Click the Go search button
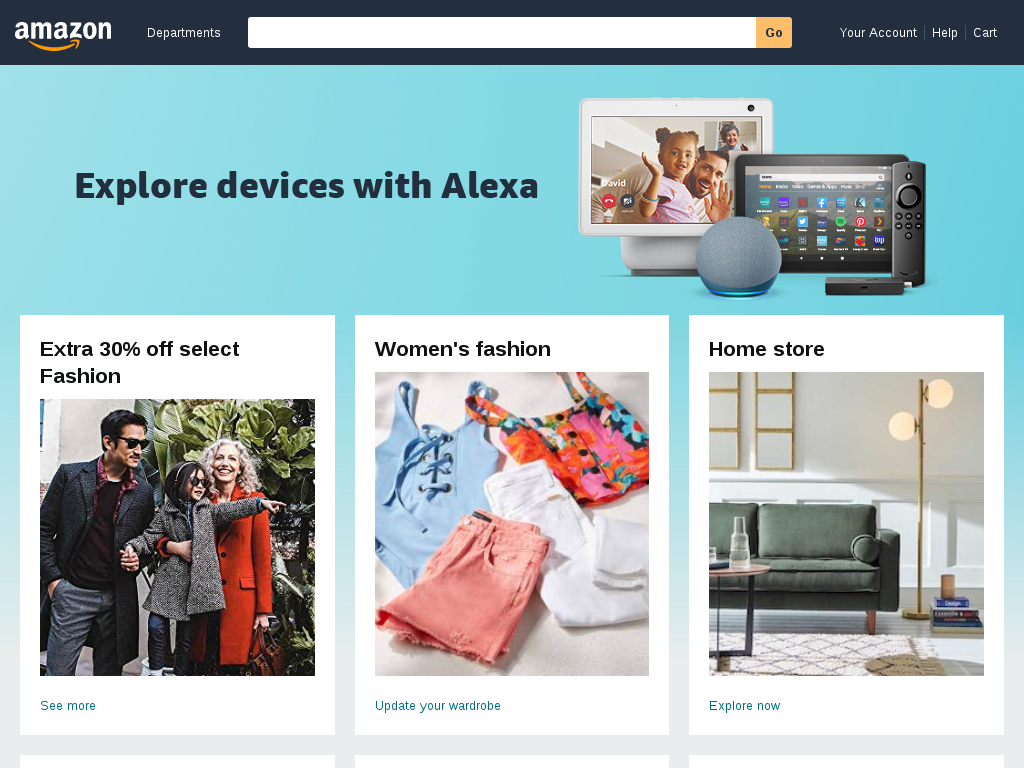 (774, 33)
